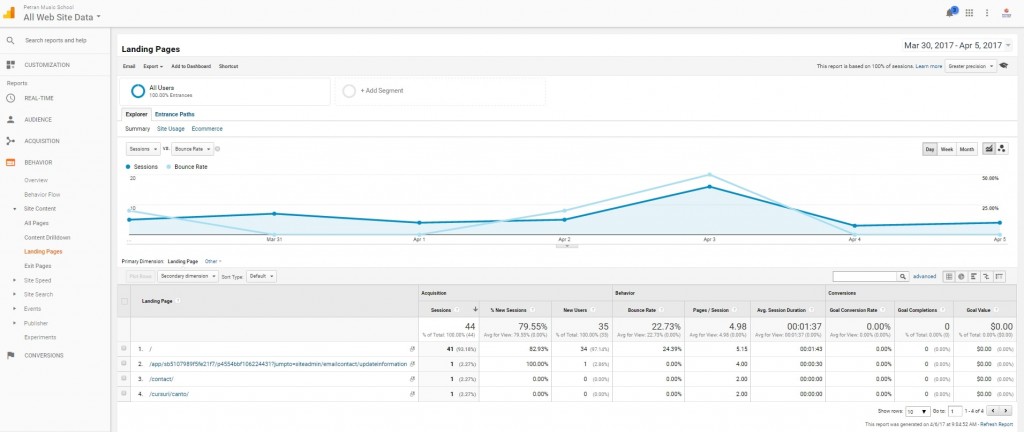Switch the graph to Week
The width and height of the screenshot is (1024, 432).
pos(947,149)
